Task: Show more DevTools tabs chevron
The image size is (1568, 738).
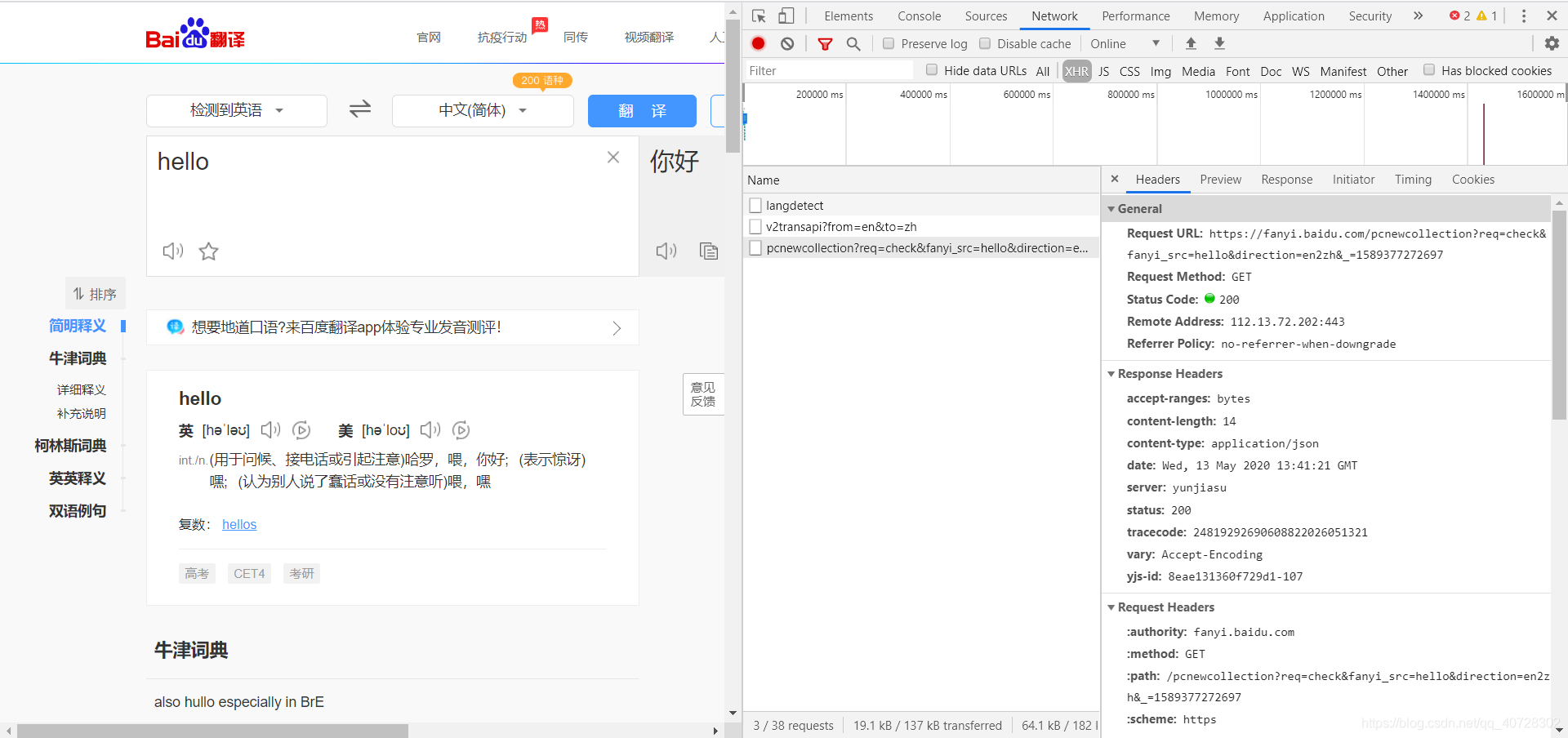Action: (1419, 16)
